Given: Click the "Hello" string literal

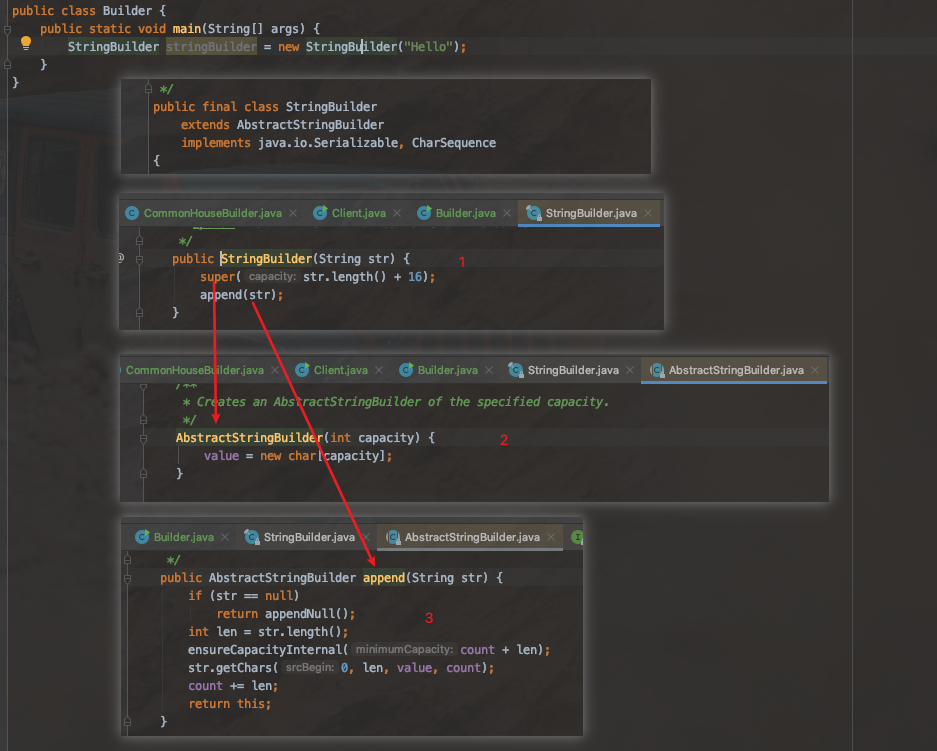Looking at the screenshot, I should point(428,47).
